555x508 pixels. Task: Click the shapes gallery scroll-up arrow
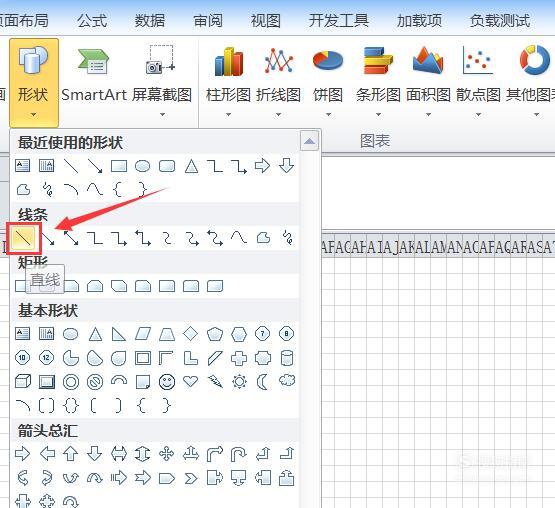pyautogui.click(x=309, y=141)
